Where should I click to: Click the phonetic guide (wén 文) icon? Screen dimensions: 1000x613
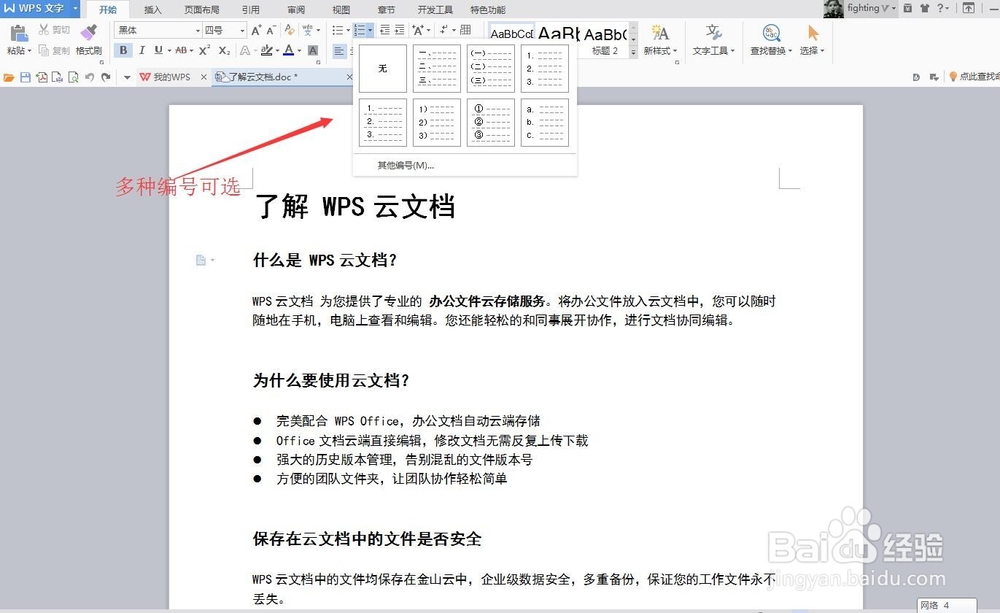click(x=308, y=30)
